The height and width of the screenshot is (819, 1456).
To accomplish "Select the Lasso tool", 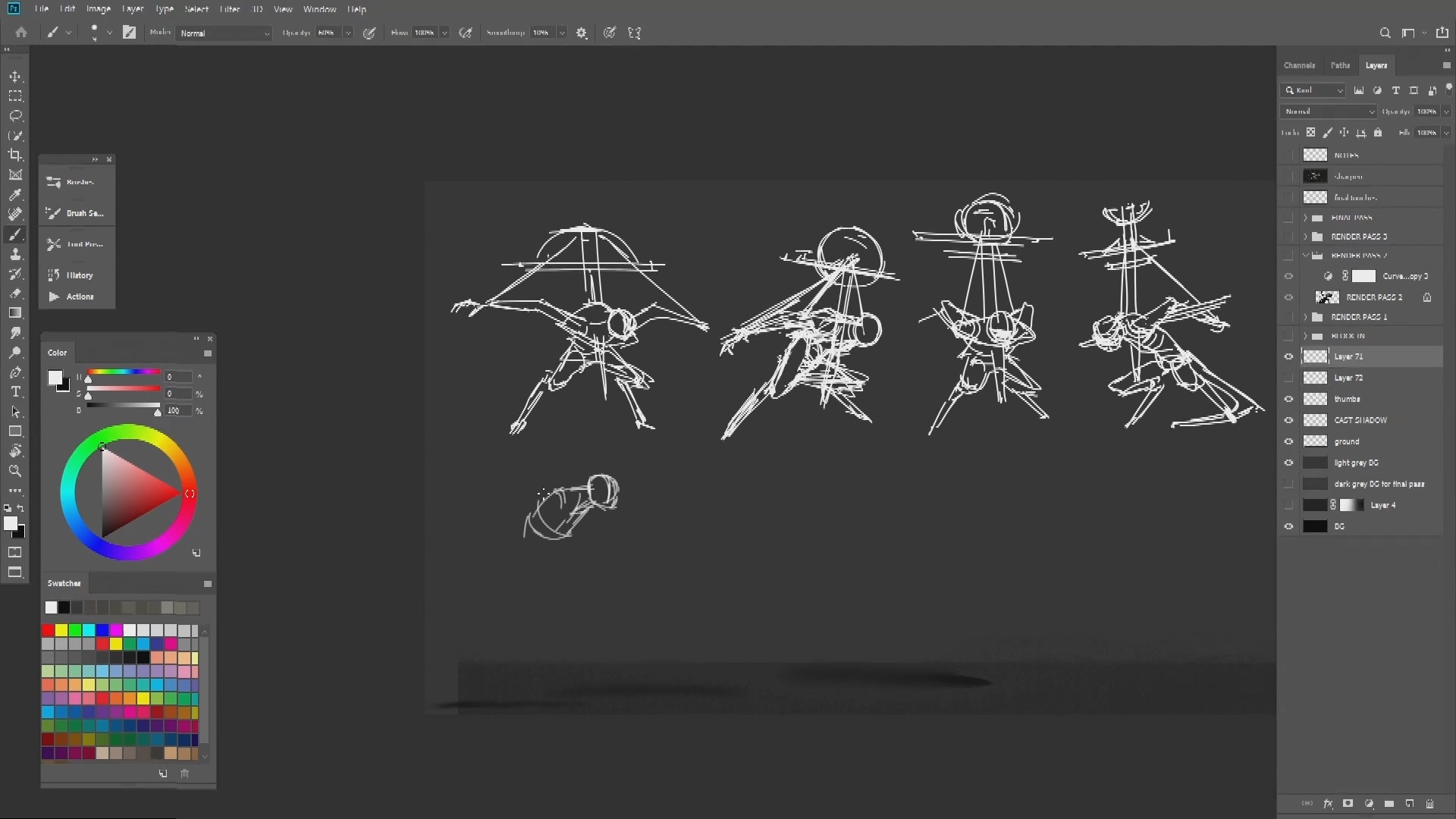I will click(15, 116).
